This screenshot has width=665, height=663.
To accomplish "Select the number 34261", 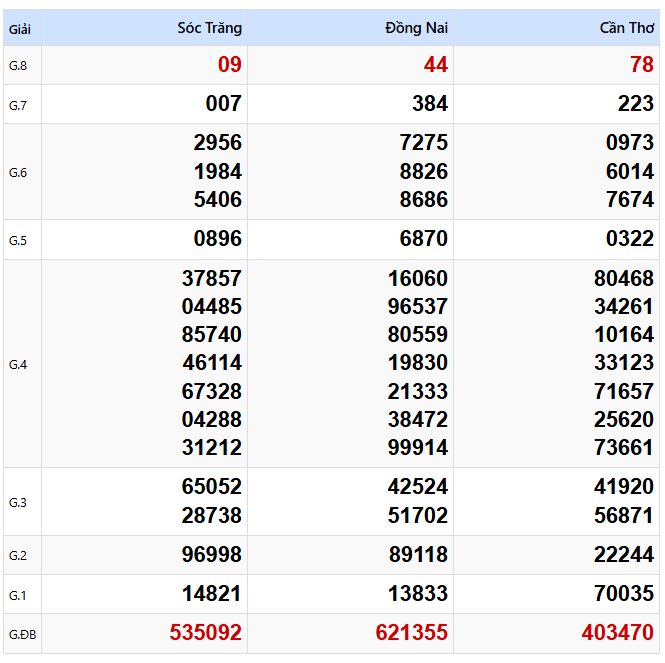I will click(x=624, y=306).
